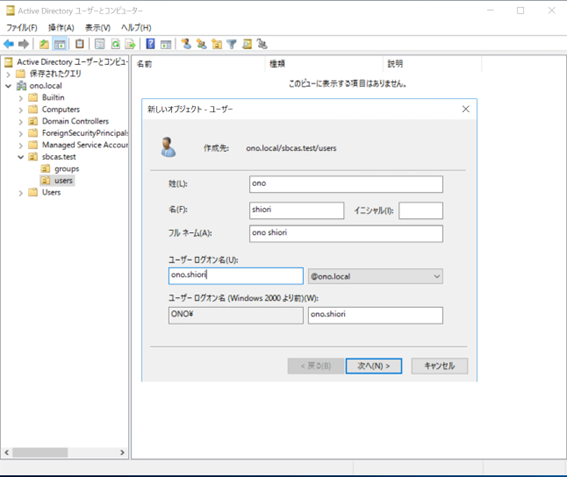Click the Refresh toolbar icon
This screenshot has width=567, height=477.
pos(115,44)
